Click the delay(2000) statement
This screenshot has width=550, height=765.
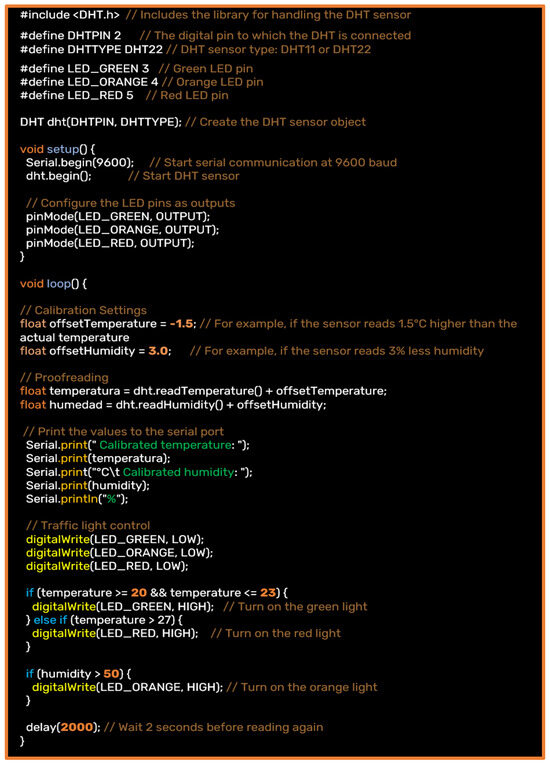[x=63, y=727]
